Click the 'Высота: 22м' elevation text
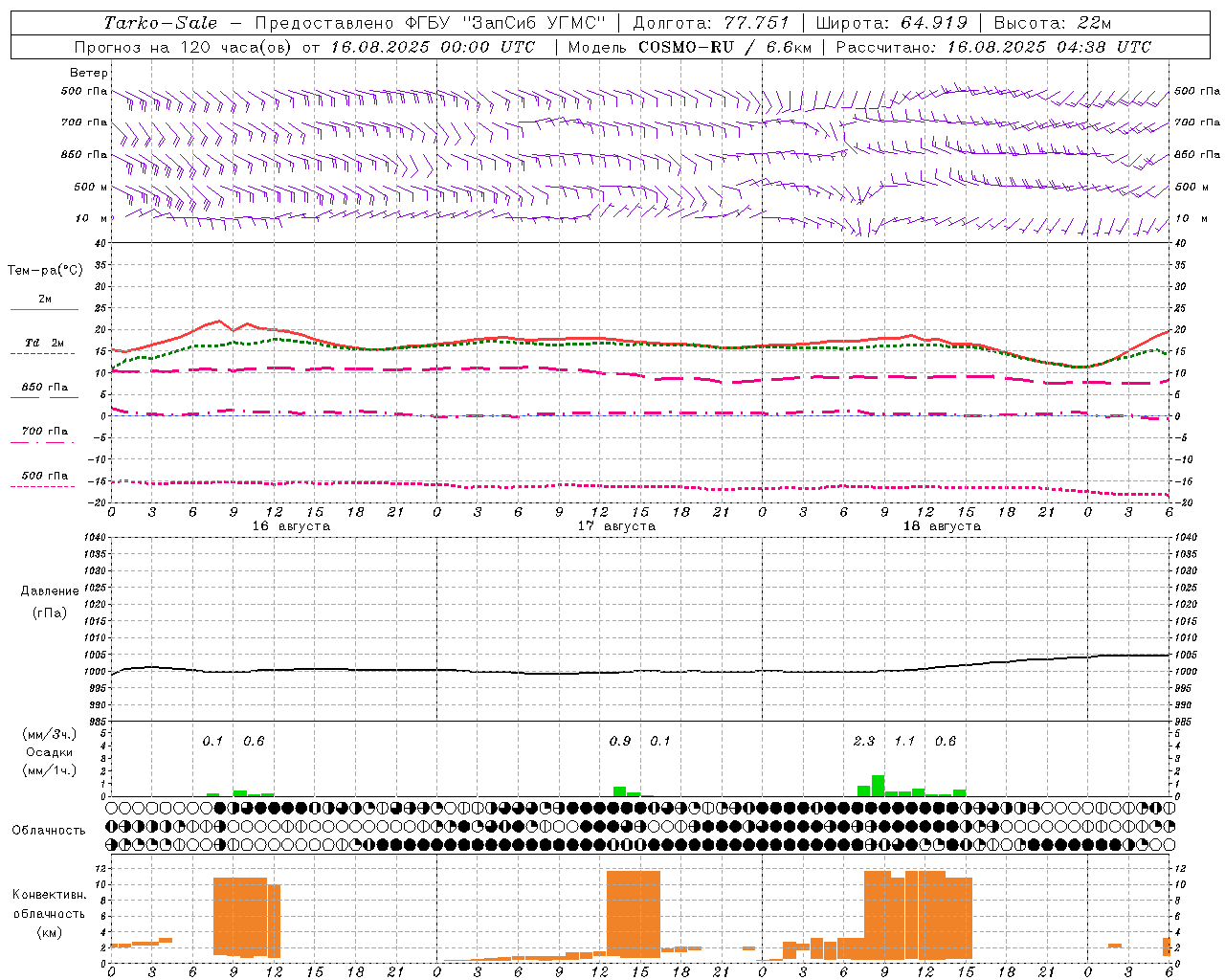Image resolution: width=1225 pixels, height=980 pixels. click(1053, 23)
